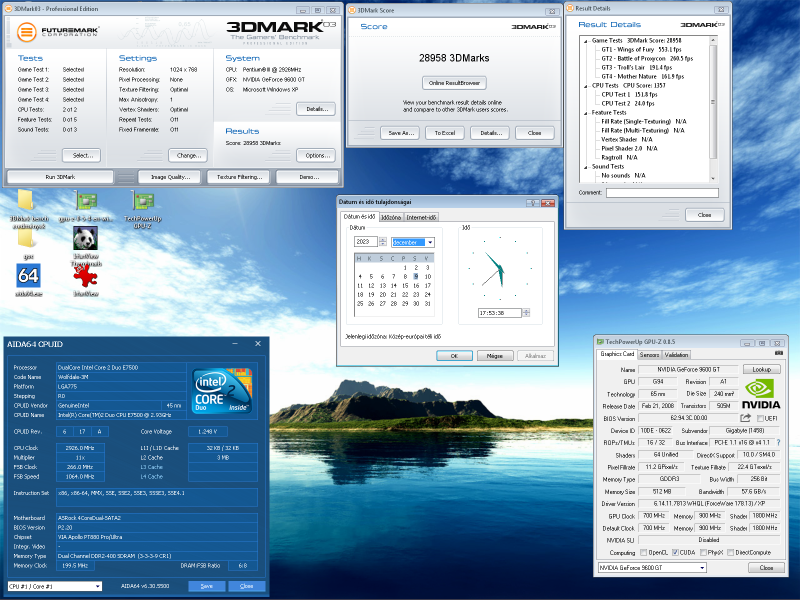The width and height of the screenshot is (800, 600).
Task: Switch to the Validation tab in GPU-Z
Action: (x=676, y=355)
